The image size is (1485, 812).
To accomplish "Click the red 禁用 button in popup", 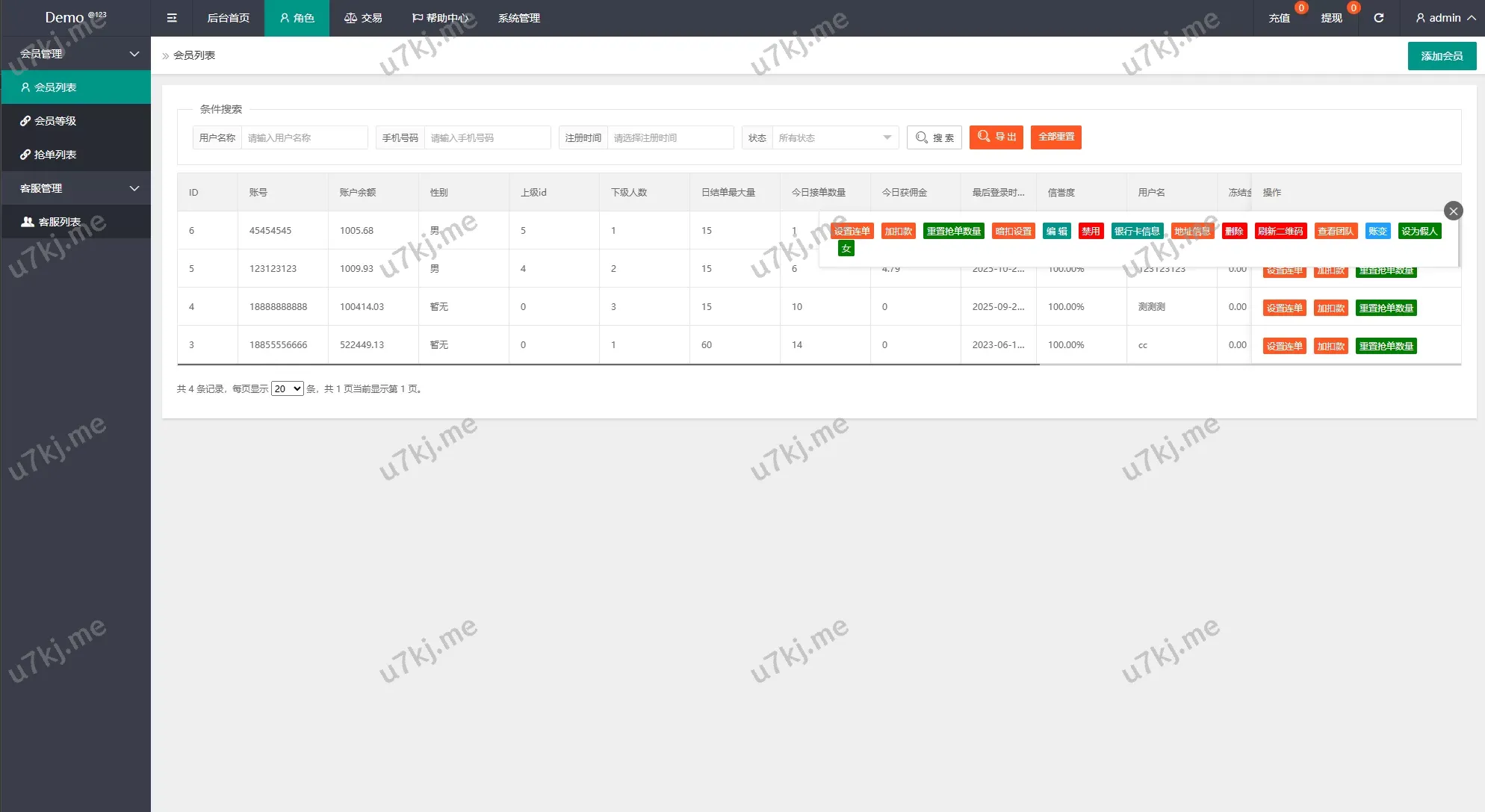I will (1091, 232).
